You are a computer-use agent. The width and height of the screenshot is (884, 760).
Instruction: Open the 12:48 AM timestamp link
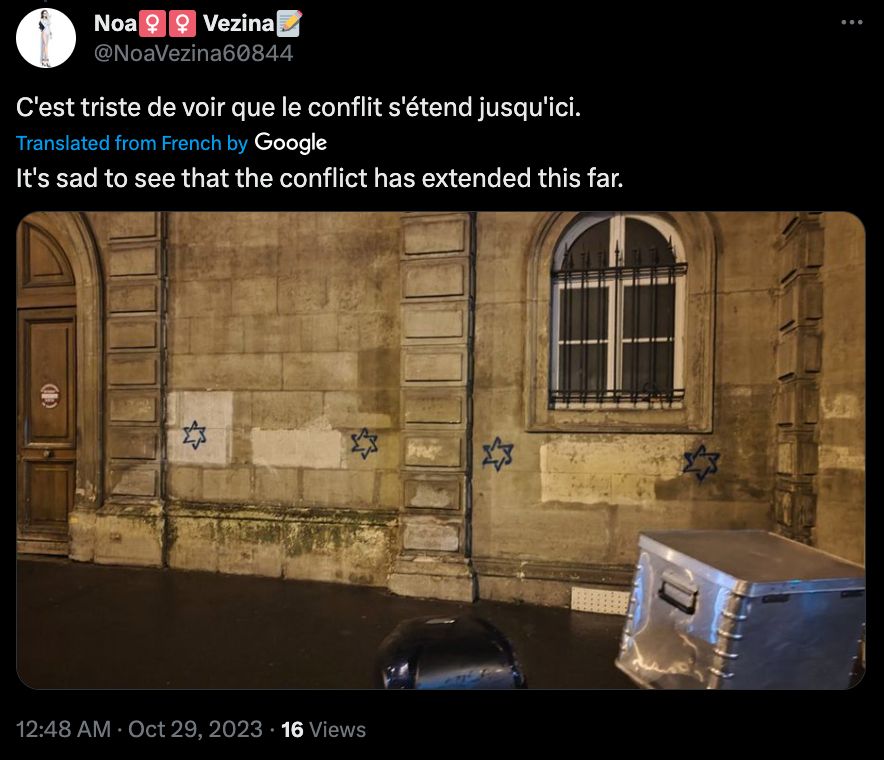pyautogui.click(x=63, y=730)
